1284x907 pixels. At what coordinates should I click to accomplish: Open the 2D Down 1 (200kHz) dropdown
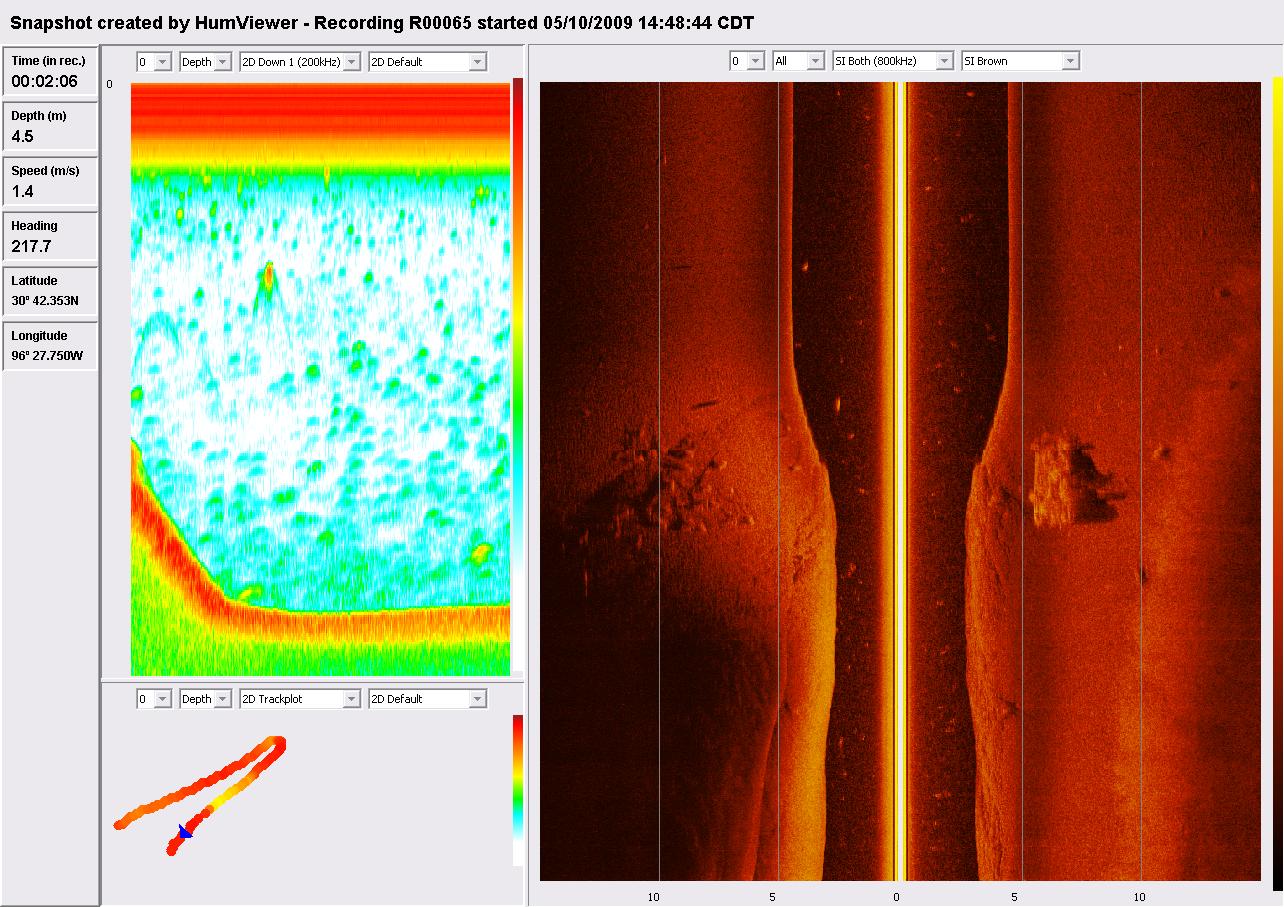tap(300, 62)
